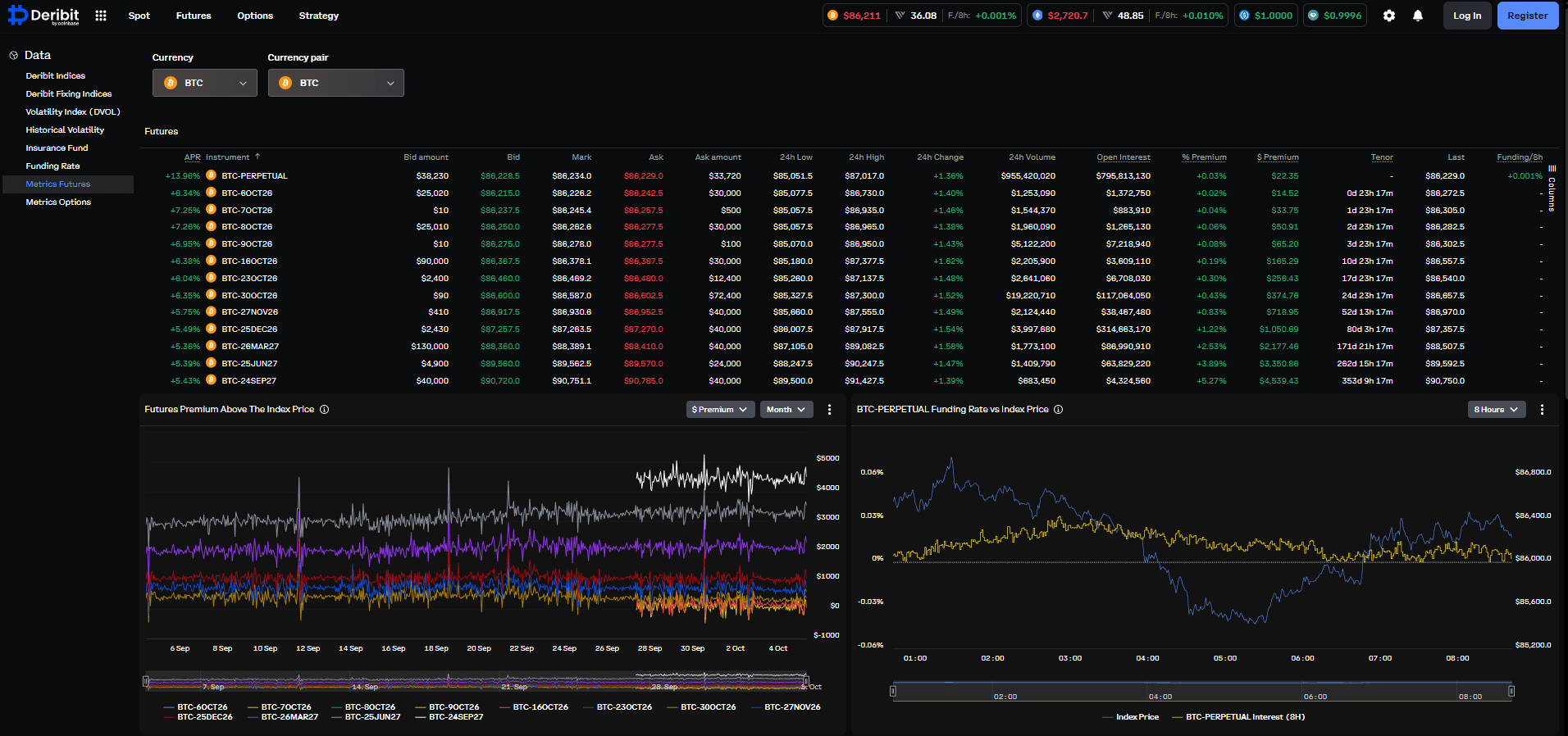The image size is (1568, 736).
Task: Click the sort arrow next to Instrument
Action: [258, 157]
